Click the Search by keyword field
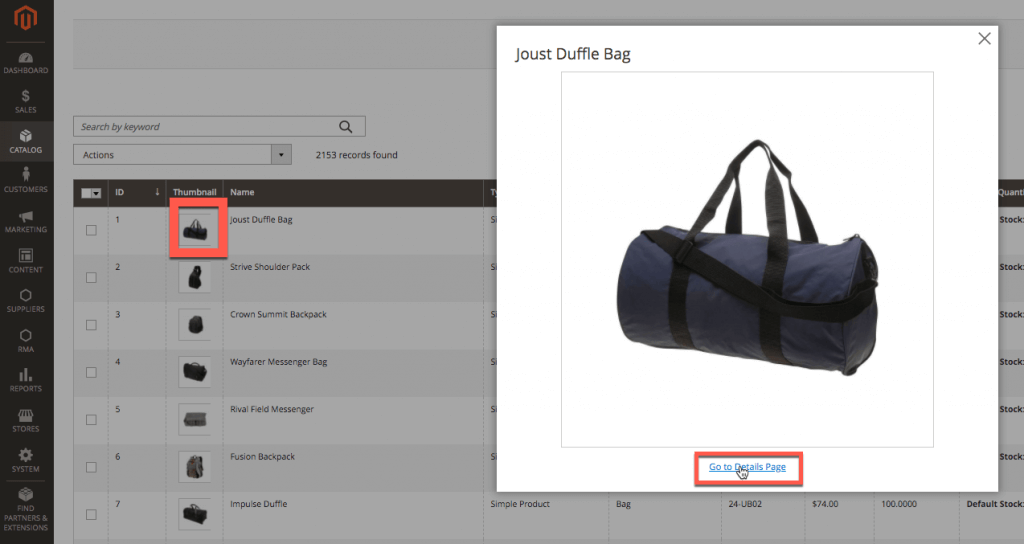The image size is (1024, 544). click(x=205, y=127)
